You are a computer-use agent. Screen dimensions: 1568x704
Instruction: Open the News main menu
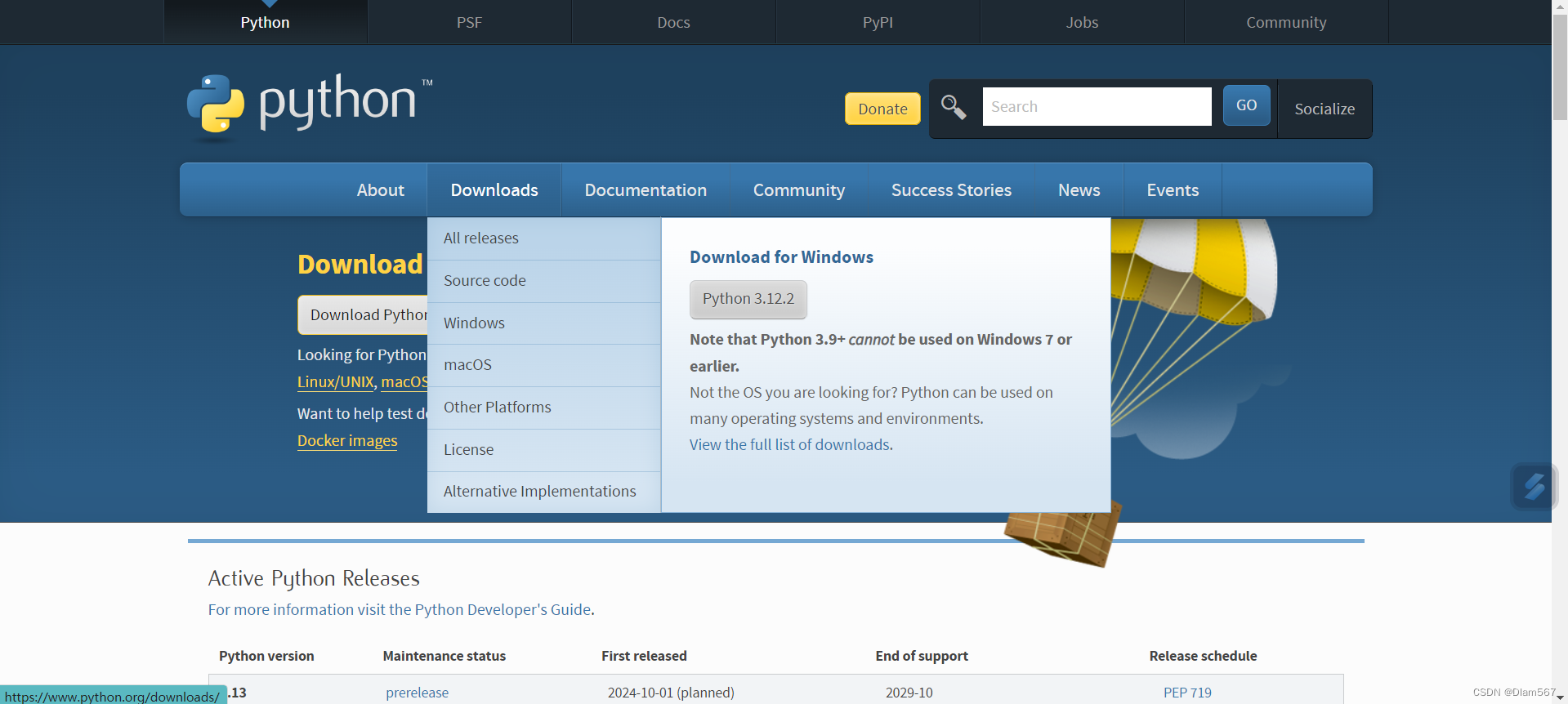tap(1079, 189)
